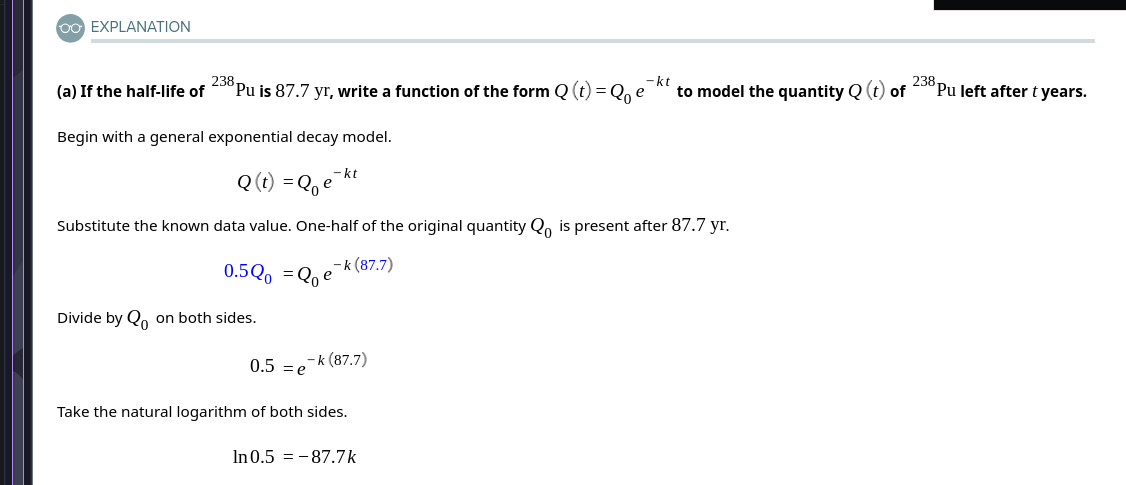Screen dimensions: 1126x485
Task: Click the line "Divide by Q₀ on both sides"
Action: (x=156, y=319)
